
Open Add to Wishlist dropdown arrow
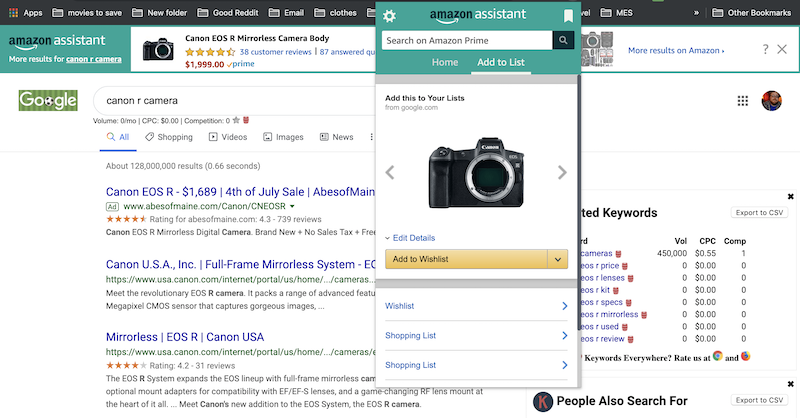558,259
